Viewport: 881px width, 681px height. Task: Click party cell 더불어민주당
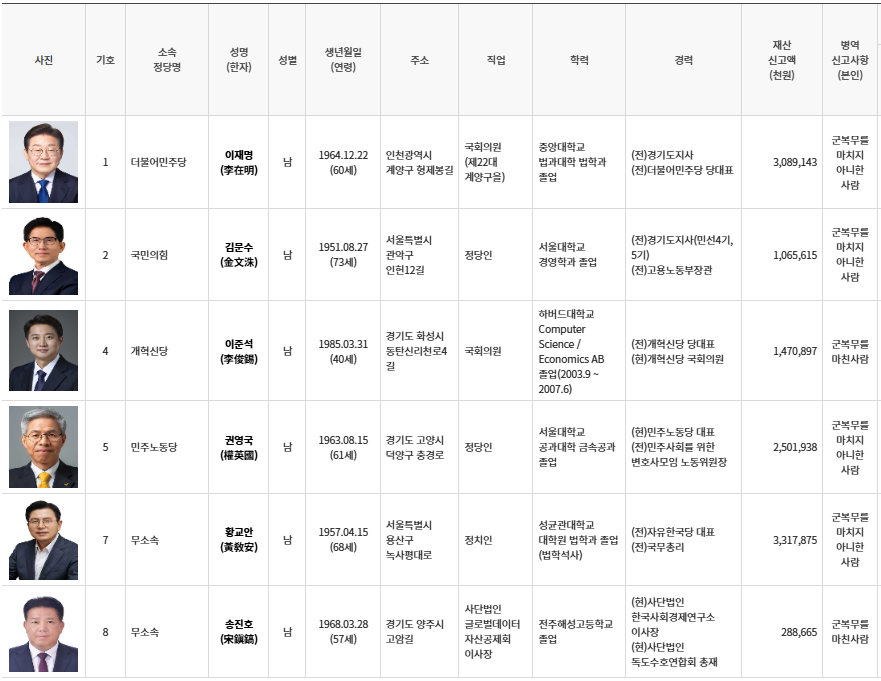point(158,162)
